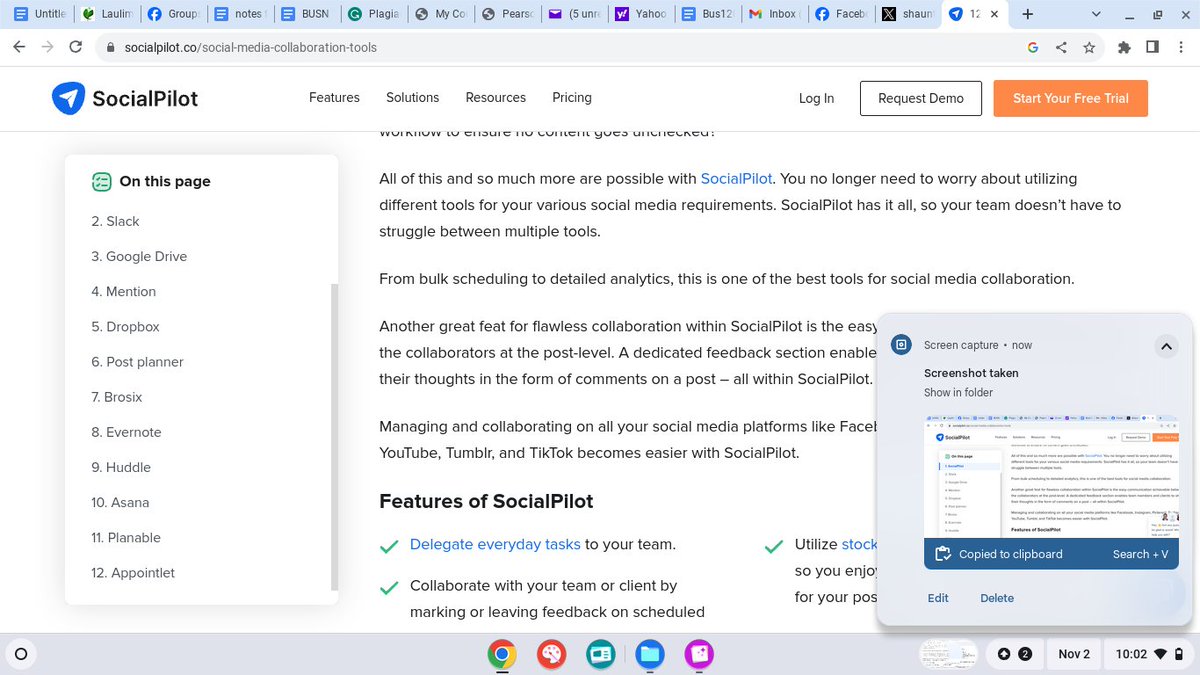Jump to section 7. Brosix
This screenshot has width=1200, height=675.
(x=117, y=397)
